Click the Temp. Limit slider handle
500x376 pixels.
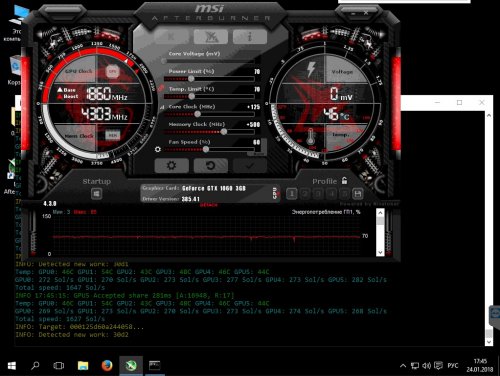(x=191, y=96)
